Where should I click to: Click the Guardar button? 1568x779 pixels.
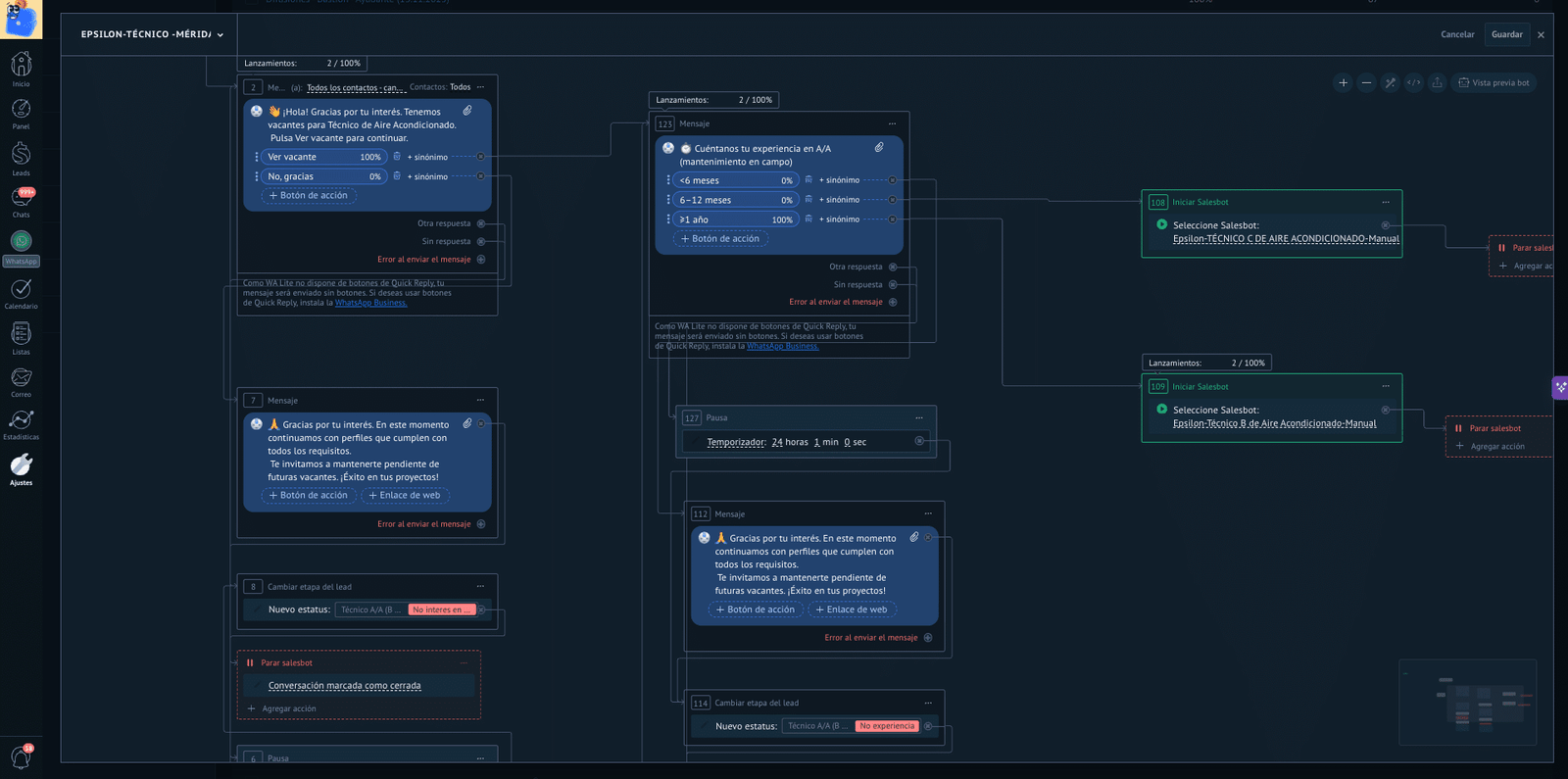pos(1506,34)
